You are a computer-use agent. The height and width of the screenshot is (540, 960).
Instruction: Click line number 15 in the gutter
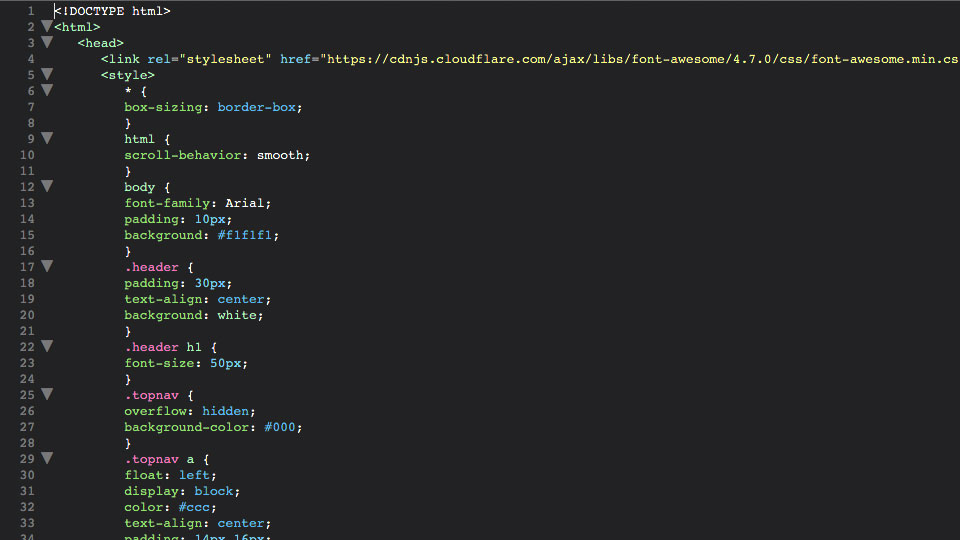[27, 235]
